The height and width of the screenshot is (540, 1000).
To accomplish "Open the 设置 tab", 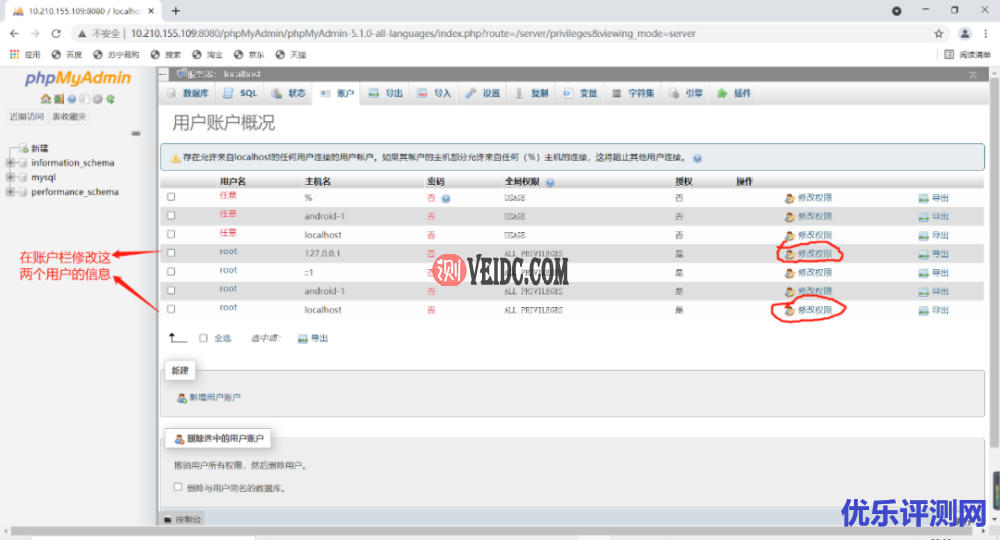I will coord(483,94).
